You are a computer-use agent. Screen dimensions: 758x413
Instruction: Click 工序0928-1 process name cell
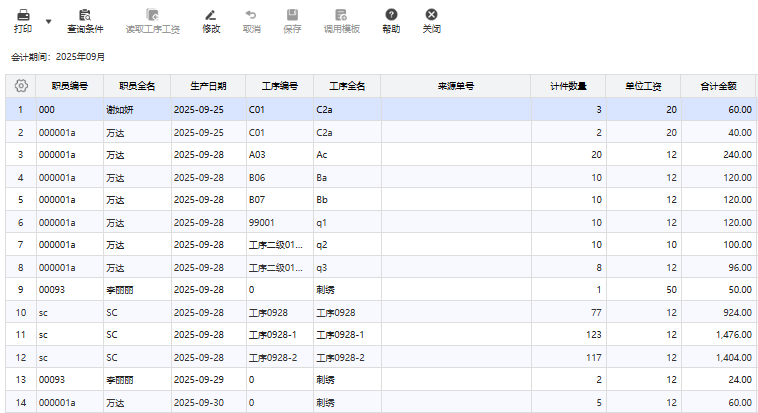coord(346,334)
